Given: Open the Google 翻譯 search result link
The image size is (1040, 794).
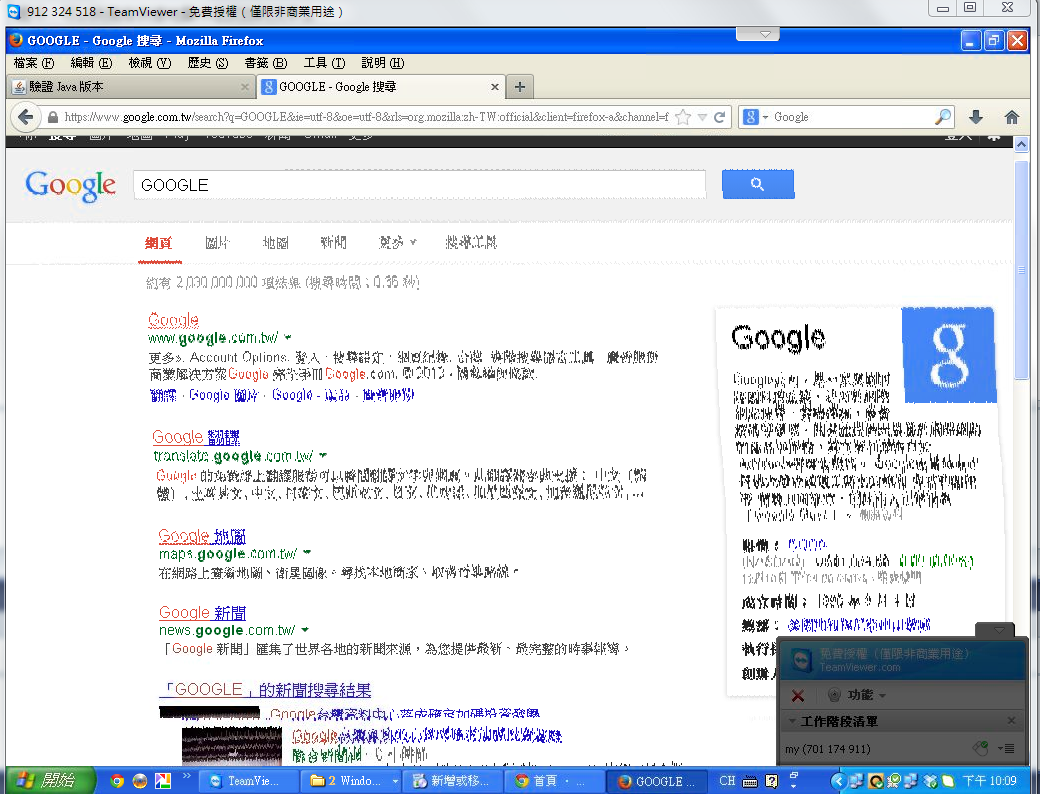Looking at the screenshot, I should click(196, 437).
